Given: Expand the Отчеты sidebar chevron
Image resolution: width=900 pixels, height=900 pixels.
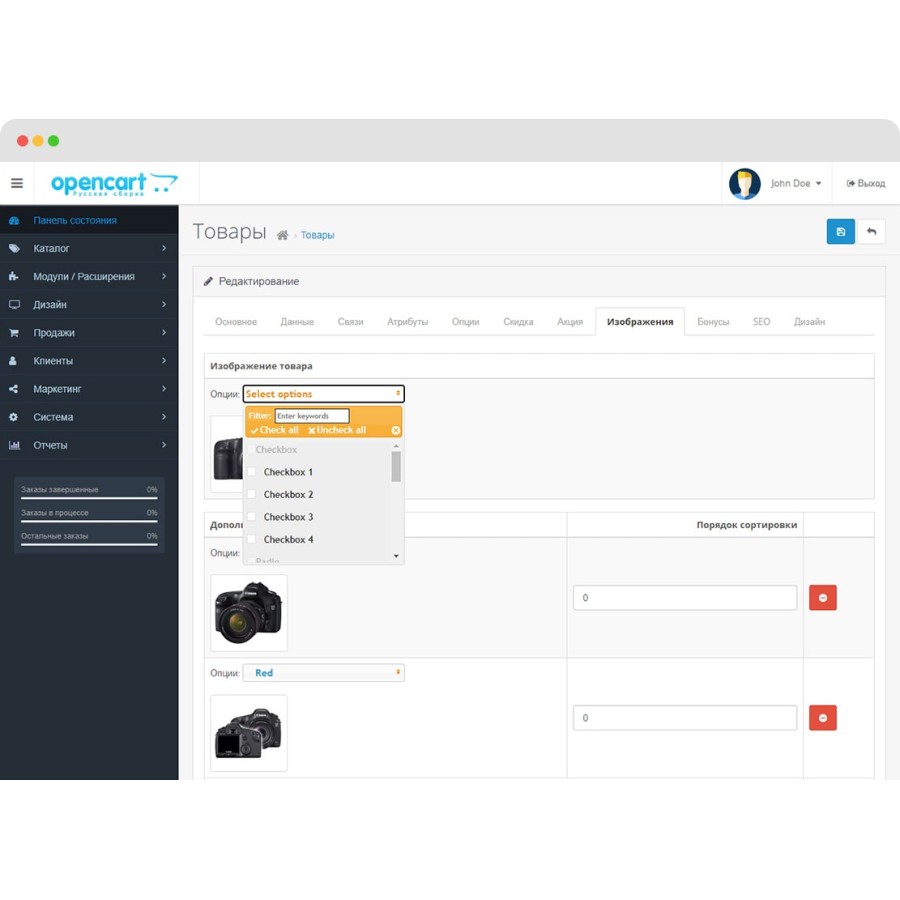Looking at the screenshot, I should [164, 445].
